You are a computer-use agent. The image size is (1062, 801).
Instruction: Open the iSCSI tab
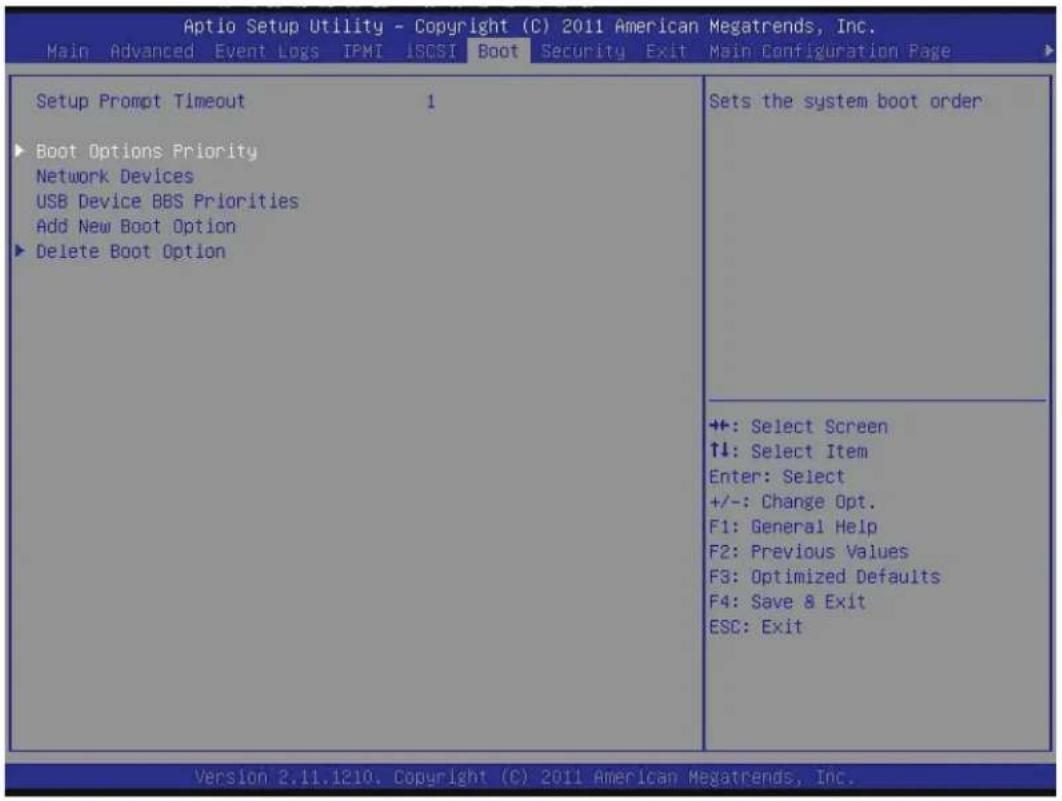431,51
